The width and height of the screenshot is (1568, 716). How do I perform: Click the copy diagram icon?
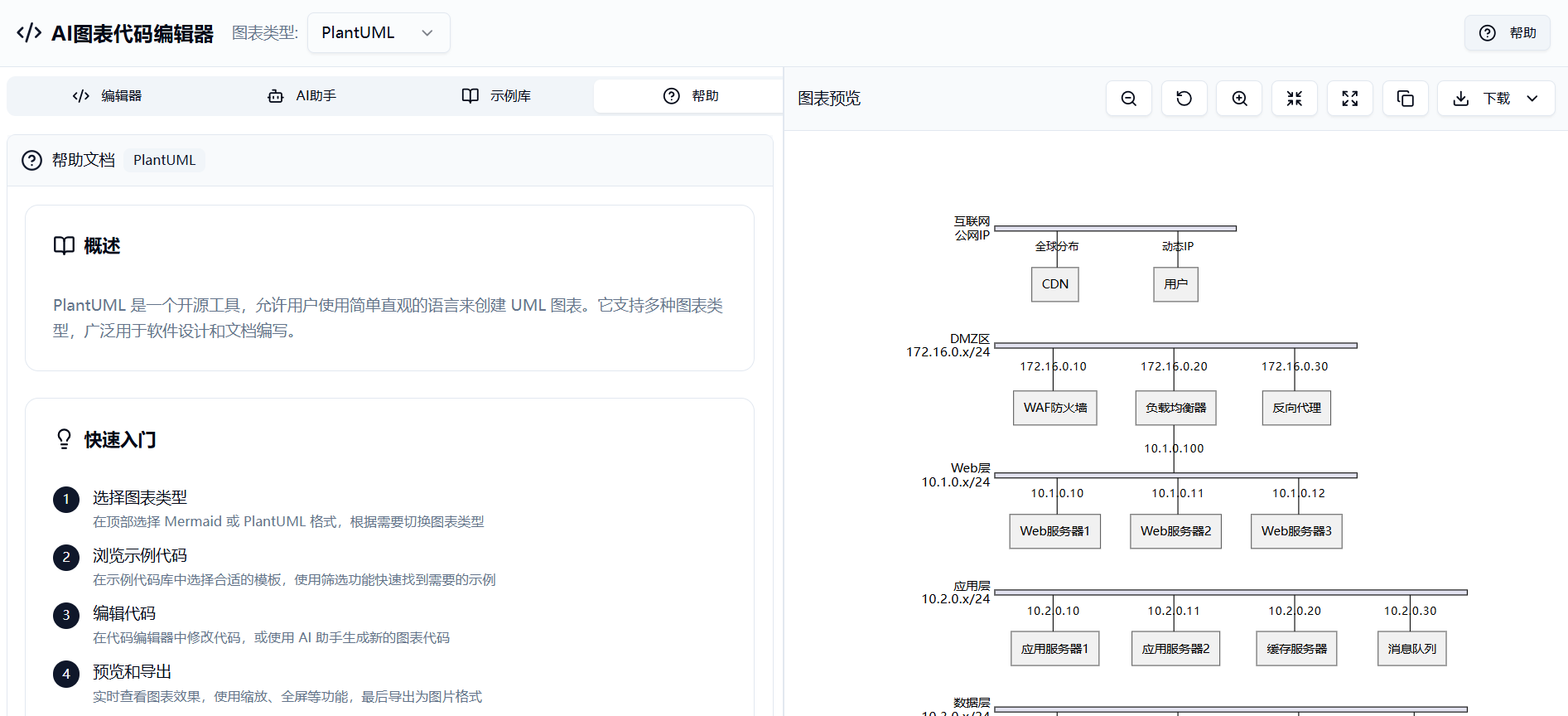(x=1406, y=99)
